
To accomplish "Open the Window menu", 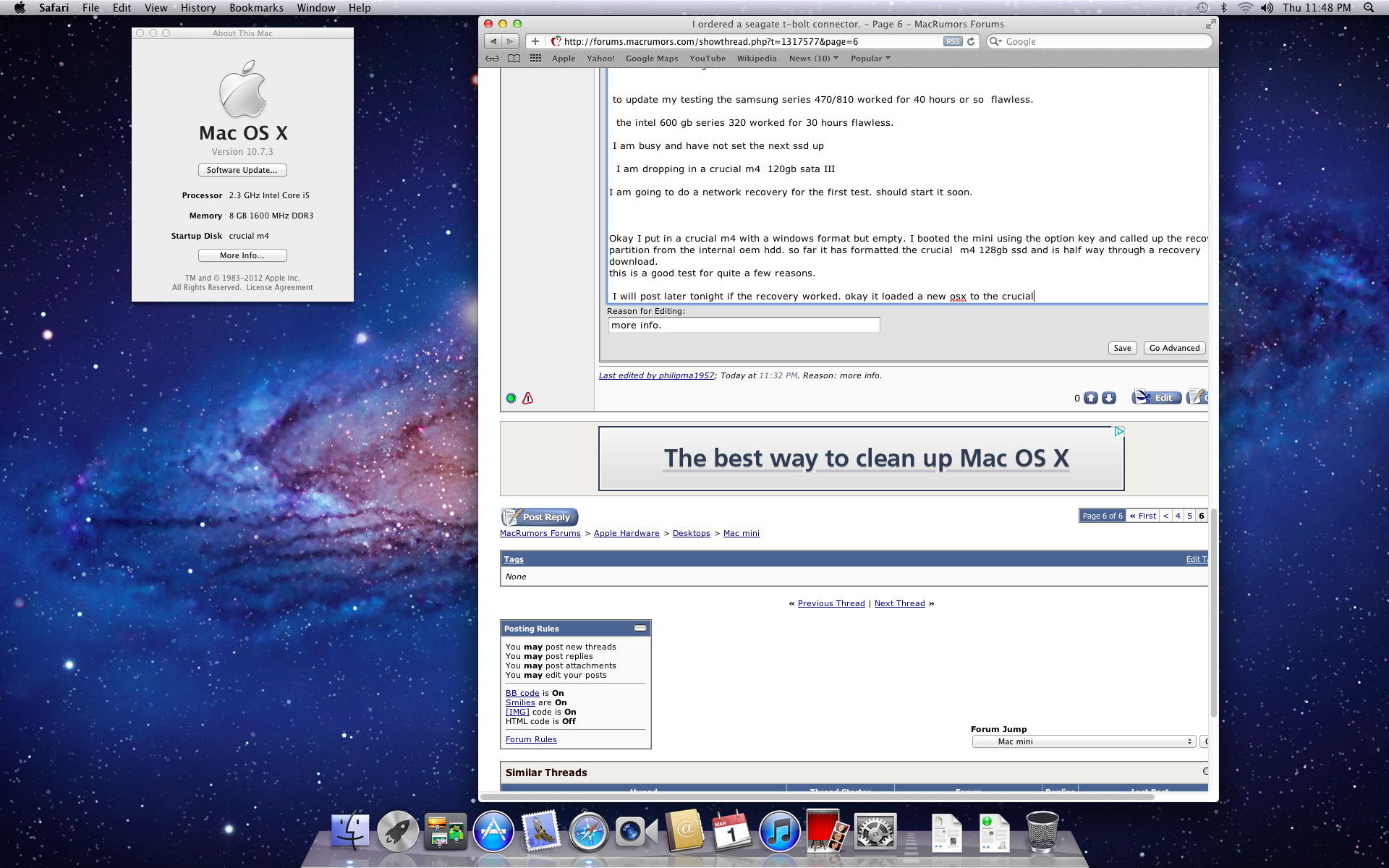I will (316, 8).
